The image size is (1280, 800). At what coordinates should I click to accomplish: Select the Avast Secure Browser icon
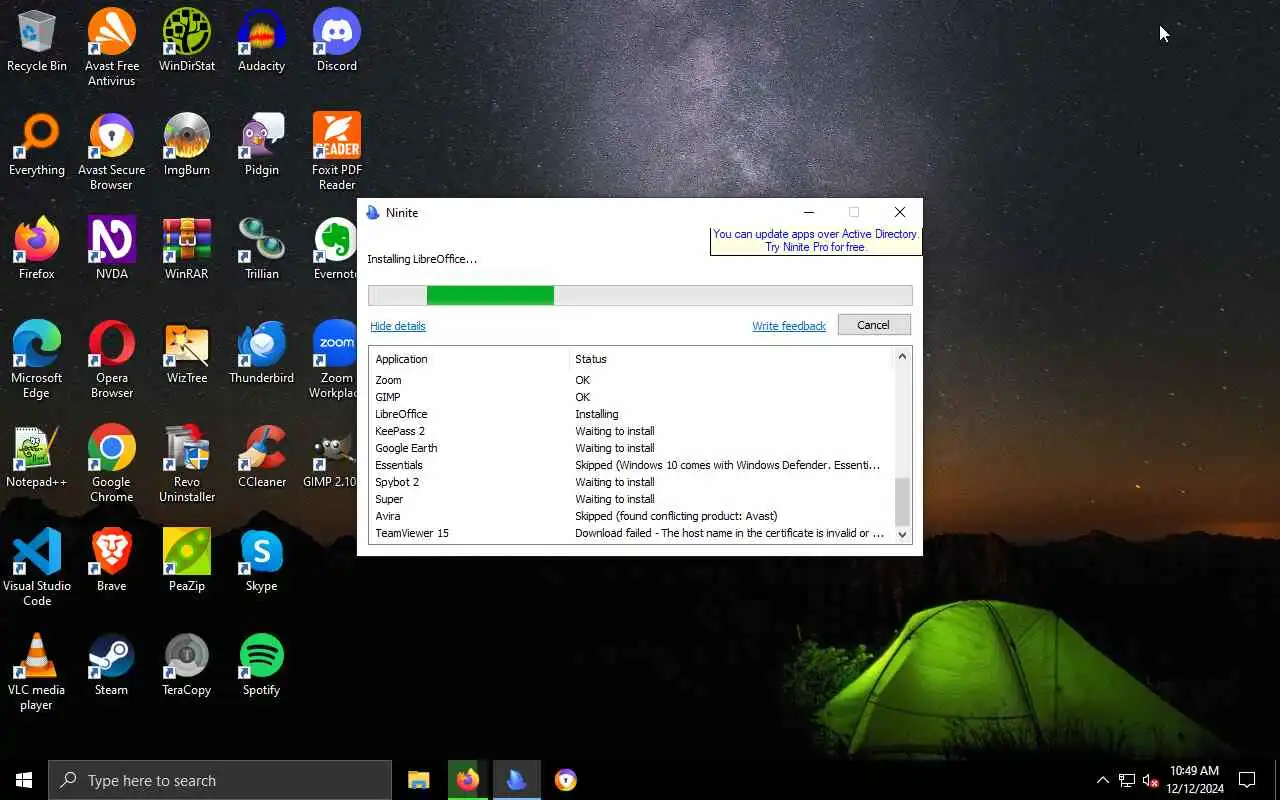(111, 152)
